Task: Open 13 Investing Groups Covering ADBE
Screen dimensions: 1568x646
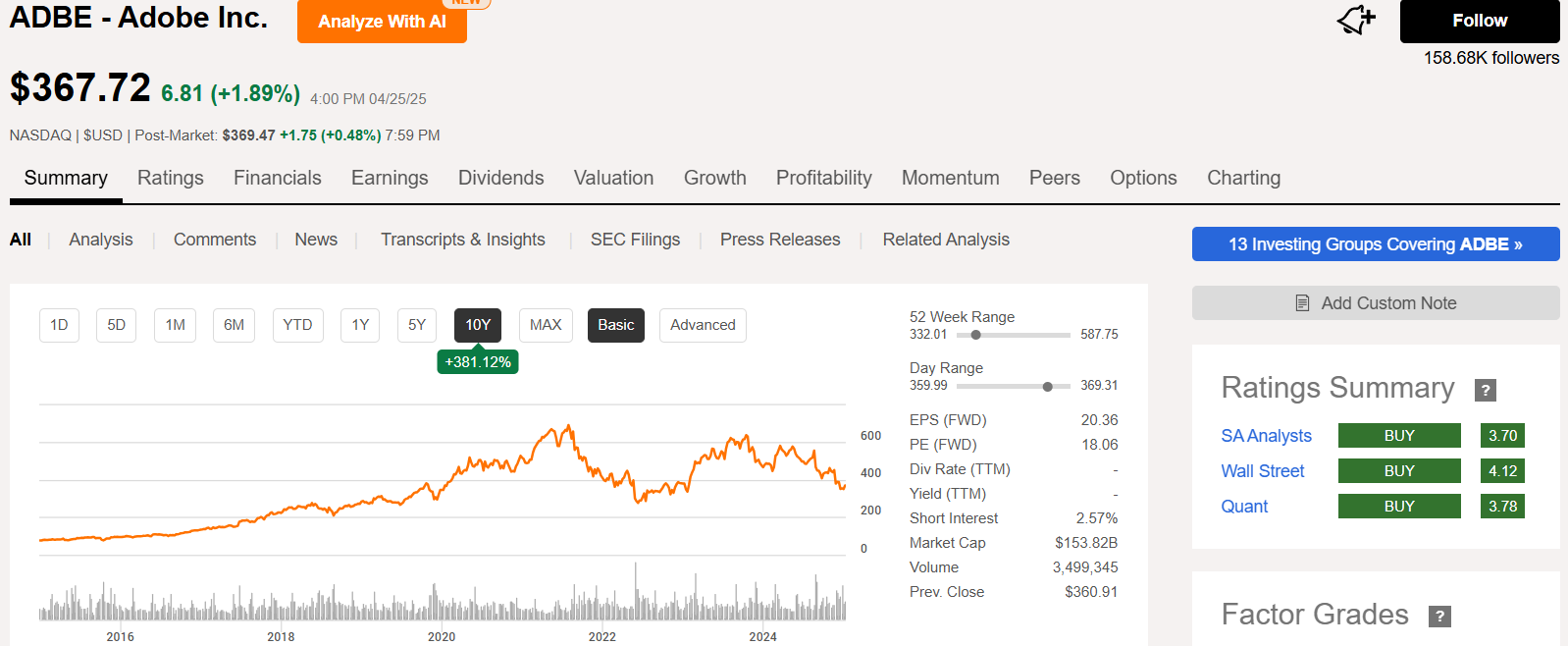Action: tap(1376, 244)
